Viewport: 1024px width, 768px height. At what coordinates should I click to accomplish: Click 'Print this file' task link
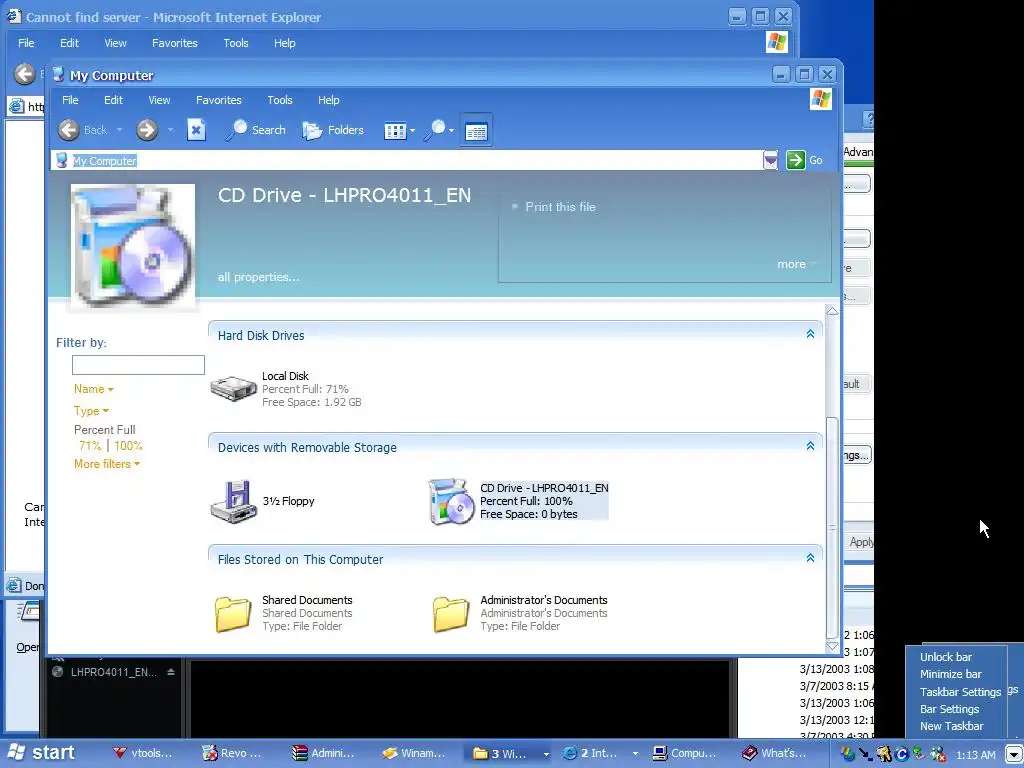pos(560,206)
